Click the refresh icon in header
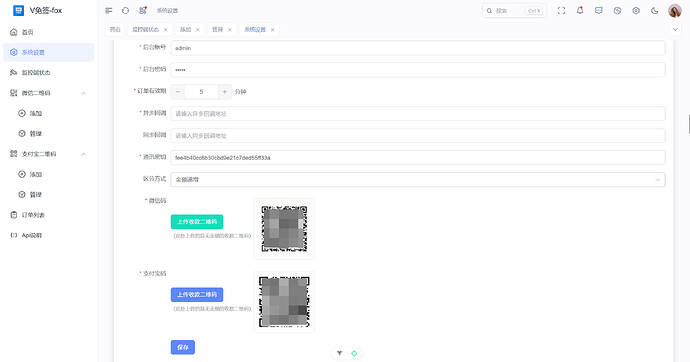 125,11
